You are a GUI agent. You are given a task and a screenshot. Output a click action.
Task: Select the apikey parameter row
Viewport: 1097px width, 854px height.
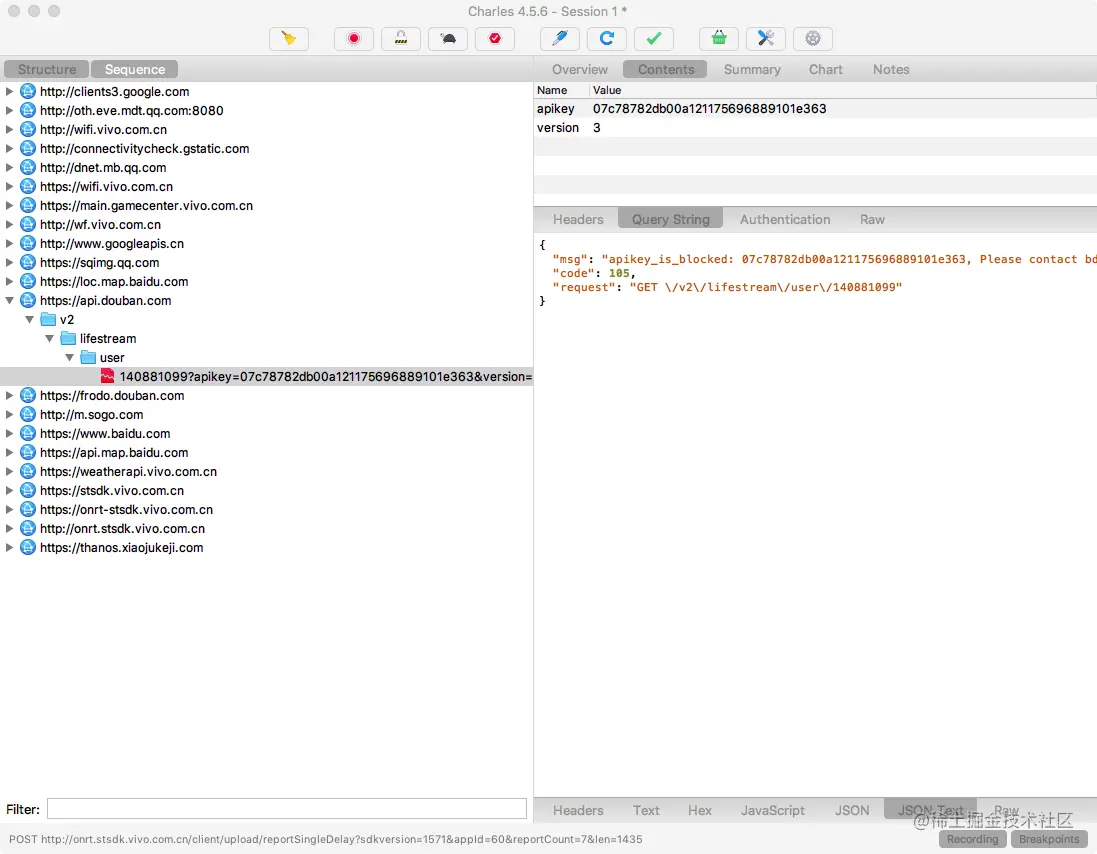815,108
